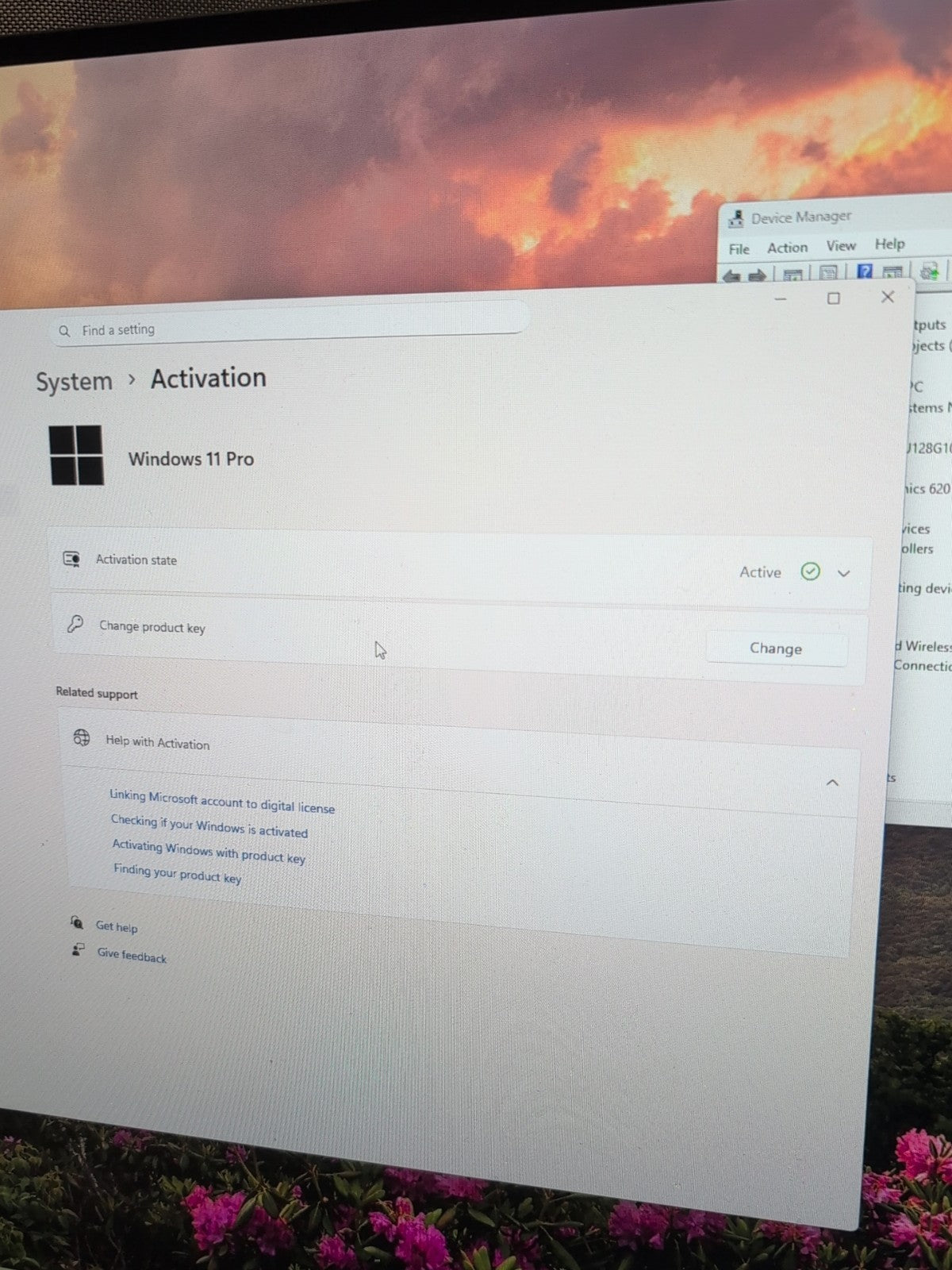Click the key icon beside Change product key
This screenshot has width=952, height=1270.
tap(75, 624)
